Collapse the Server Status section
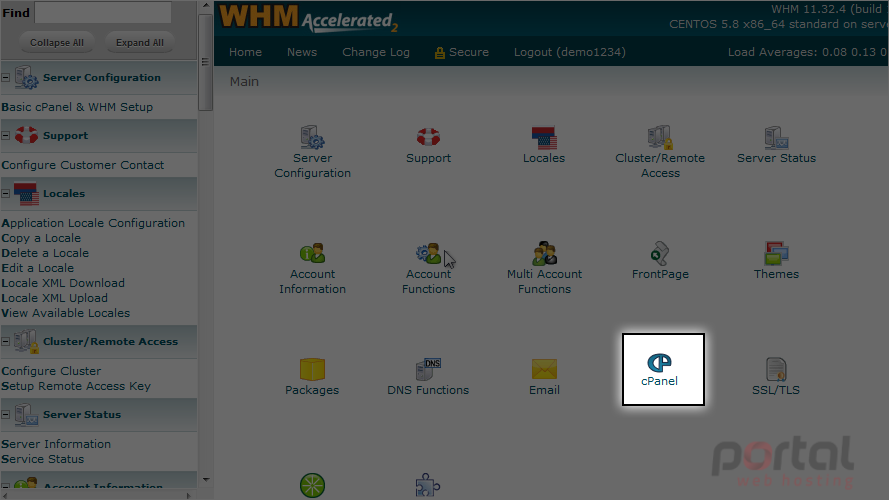889x500 pixels. [x=6, y=414]
